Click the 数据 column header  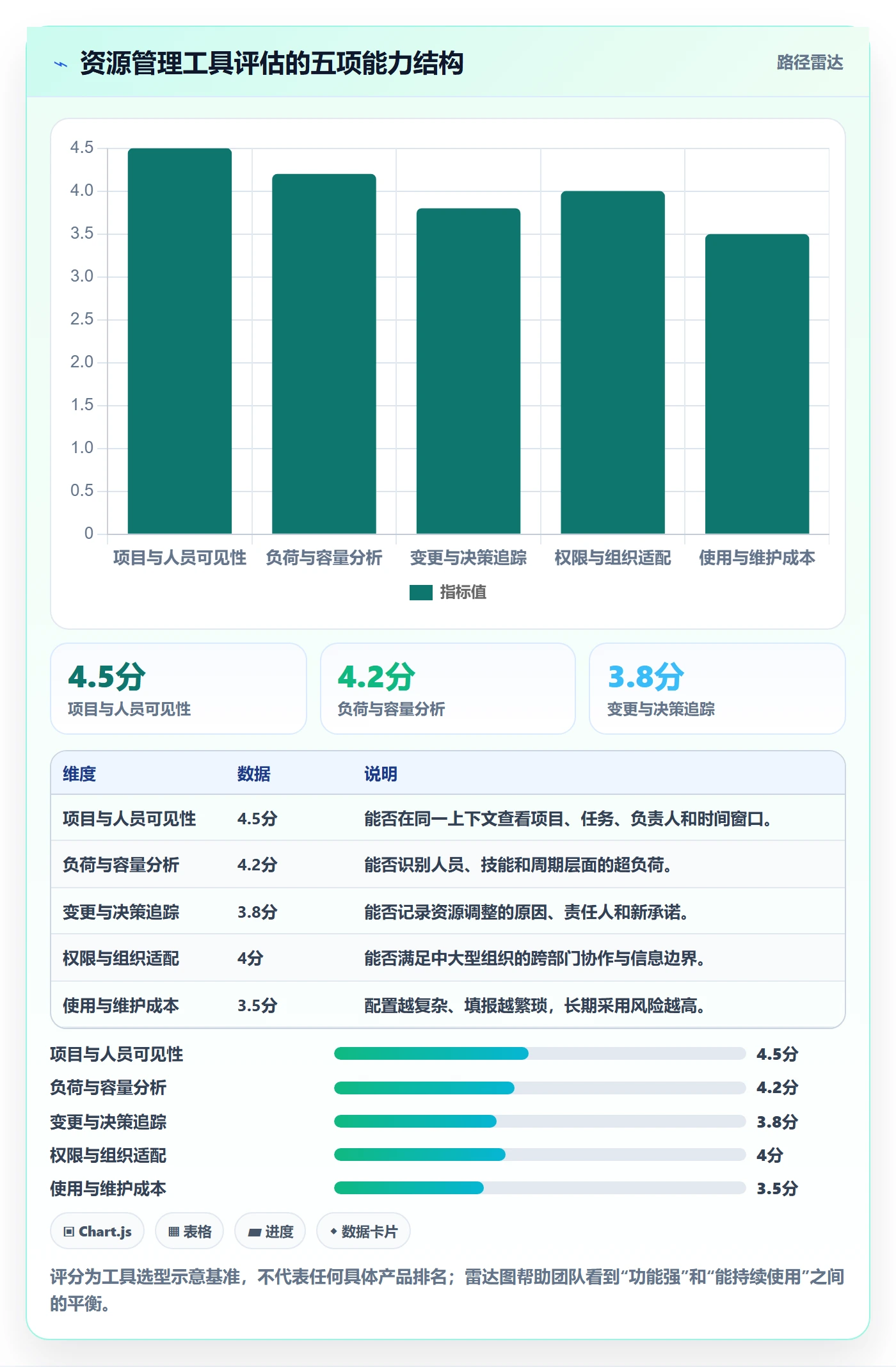tap(254, 774)
